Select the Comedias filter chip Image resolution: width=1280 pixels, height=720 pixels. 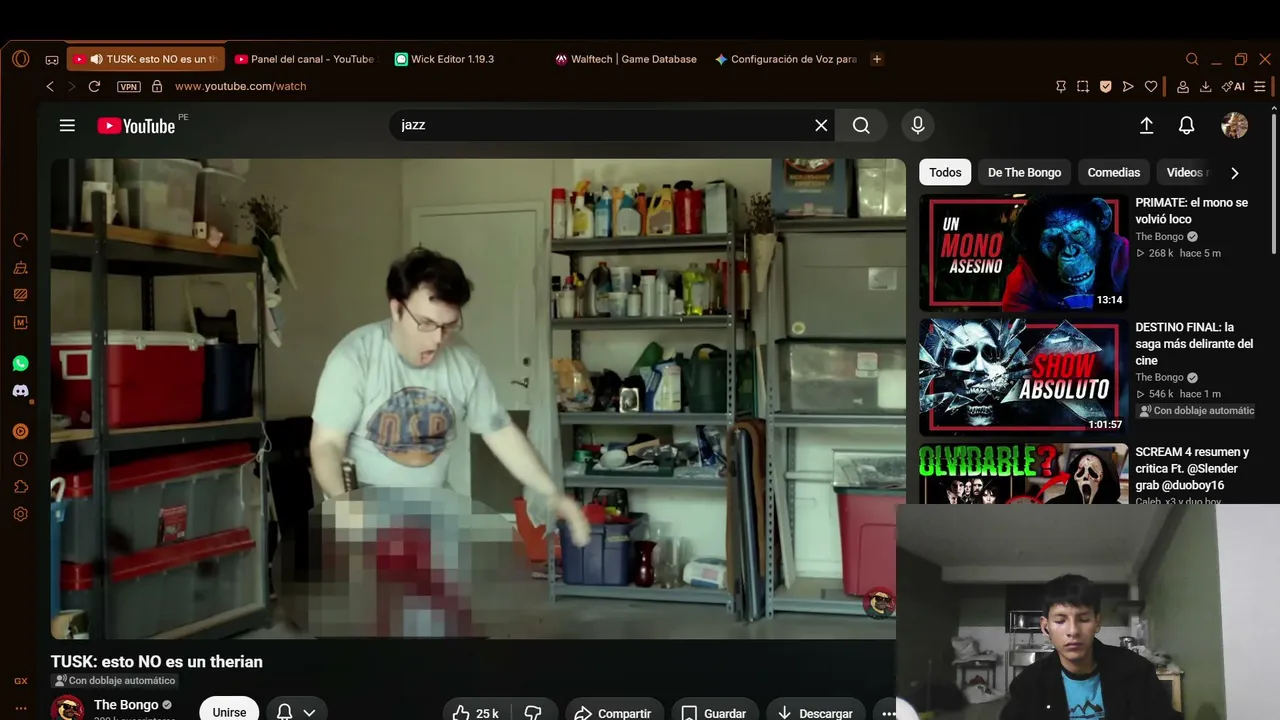pos(1114,172)
